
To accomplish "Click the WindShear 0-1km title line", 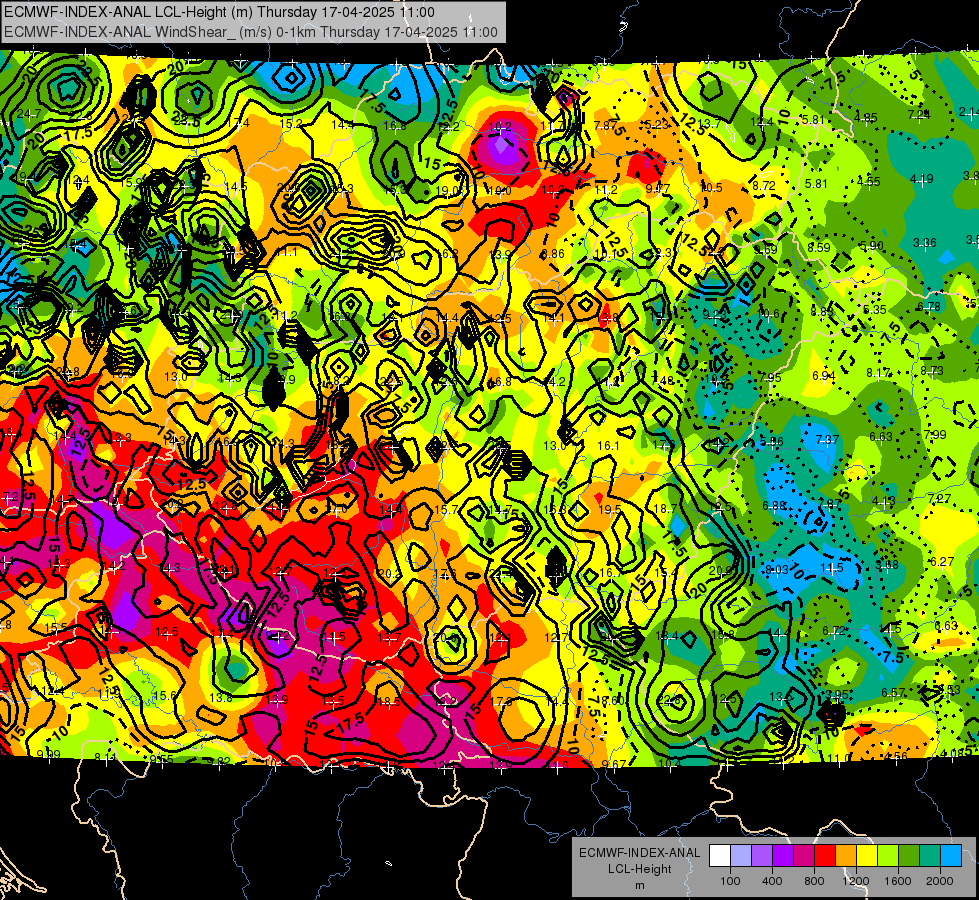I will coord(250,32).
